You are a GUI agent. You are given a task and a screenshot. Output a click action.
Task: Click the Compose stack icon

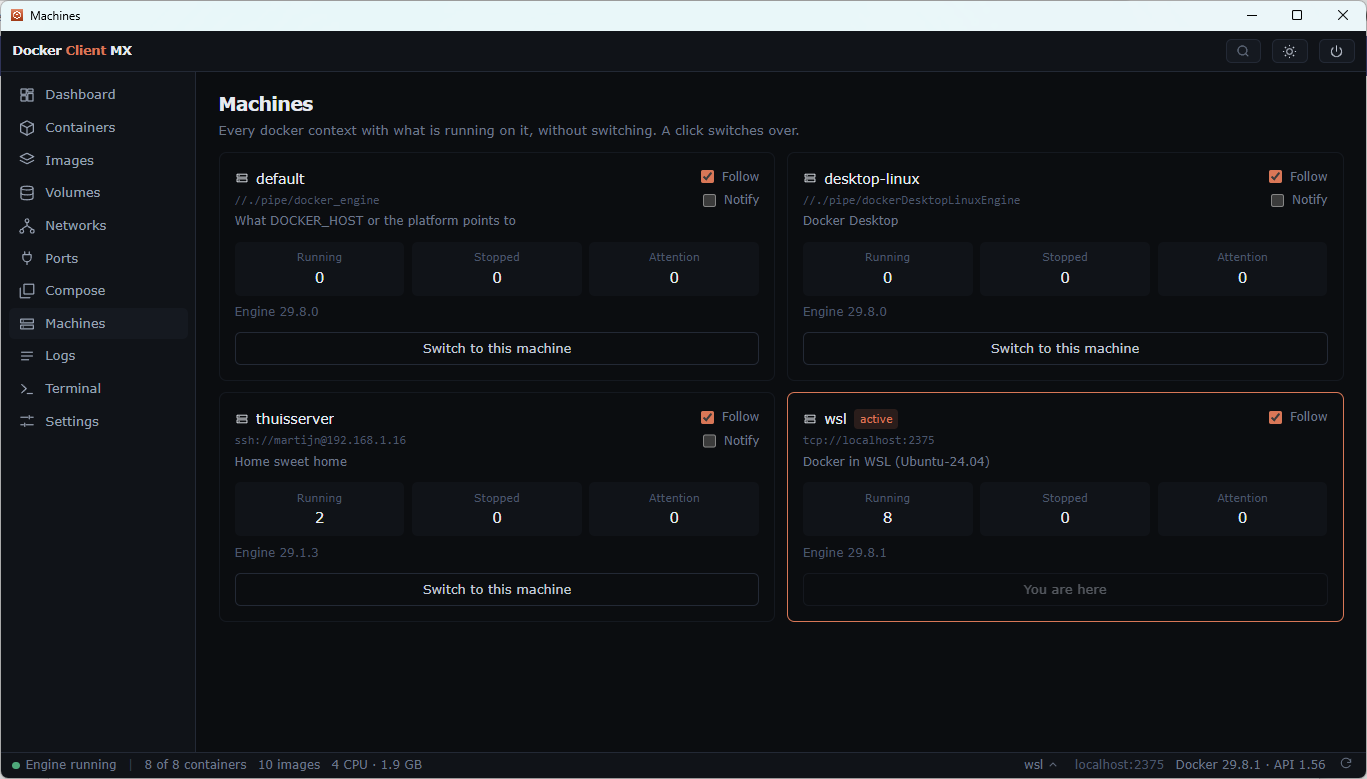(27, 291)
